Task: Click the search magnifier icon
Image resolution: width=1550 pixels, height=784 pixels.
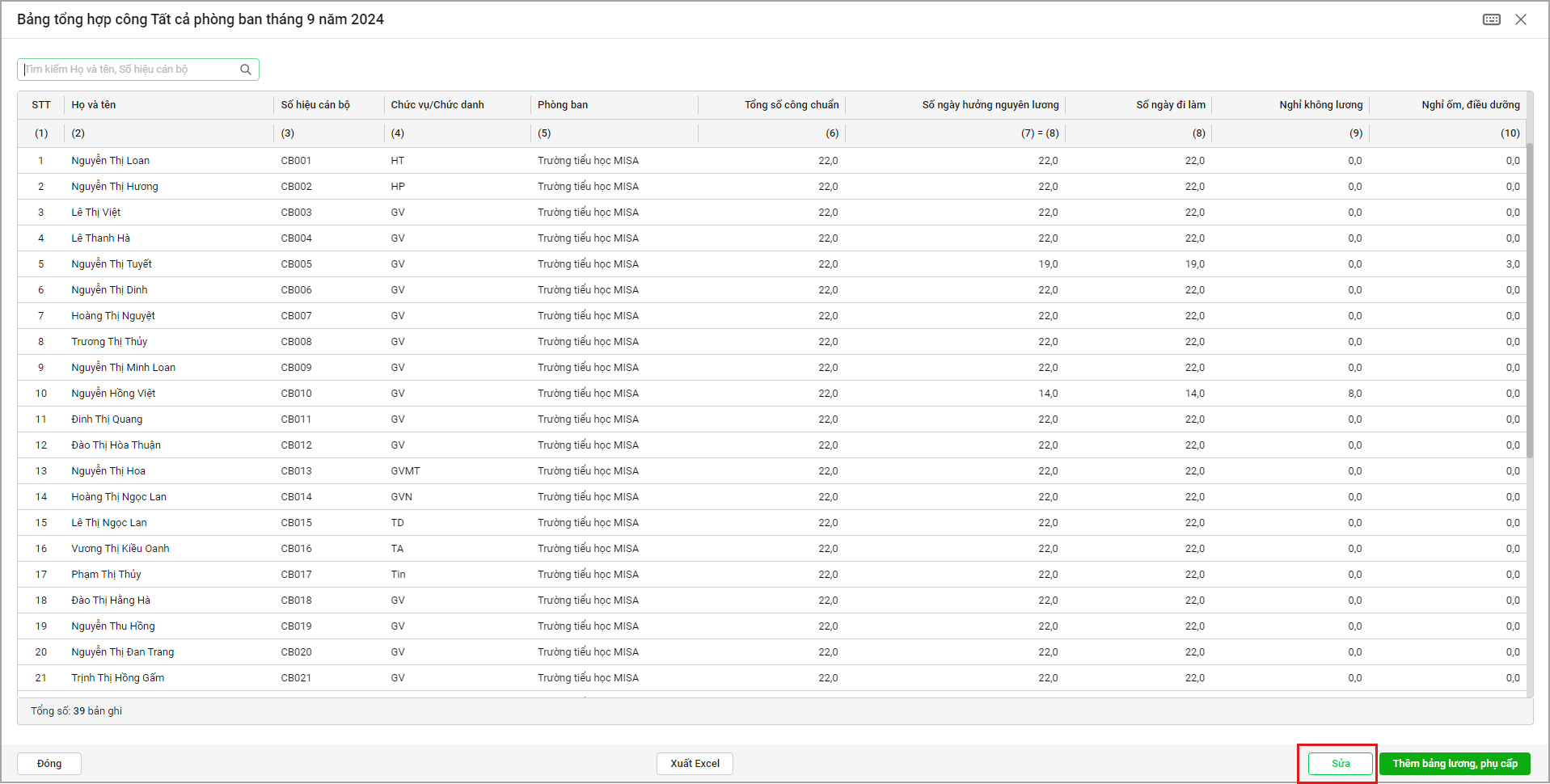Action: click(x=246, y=70)
